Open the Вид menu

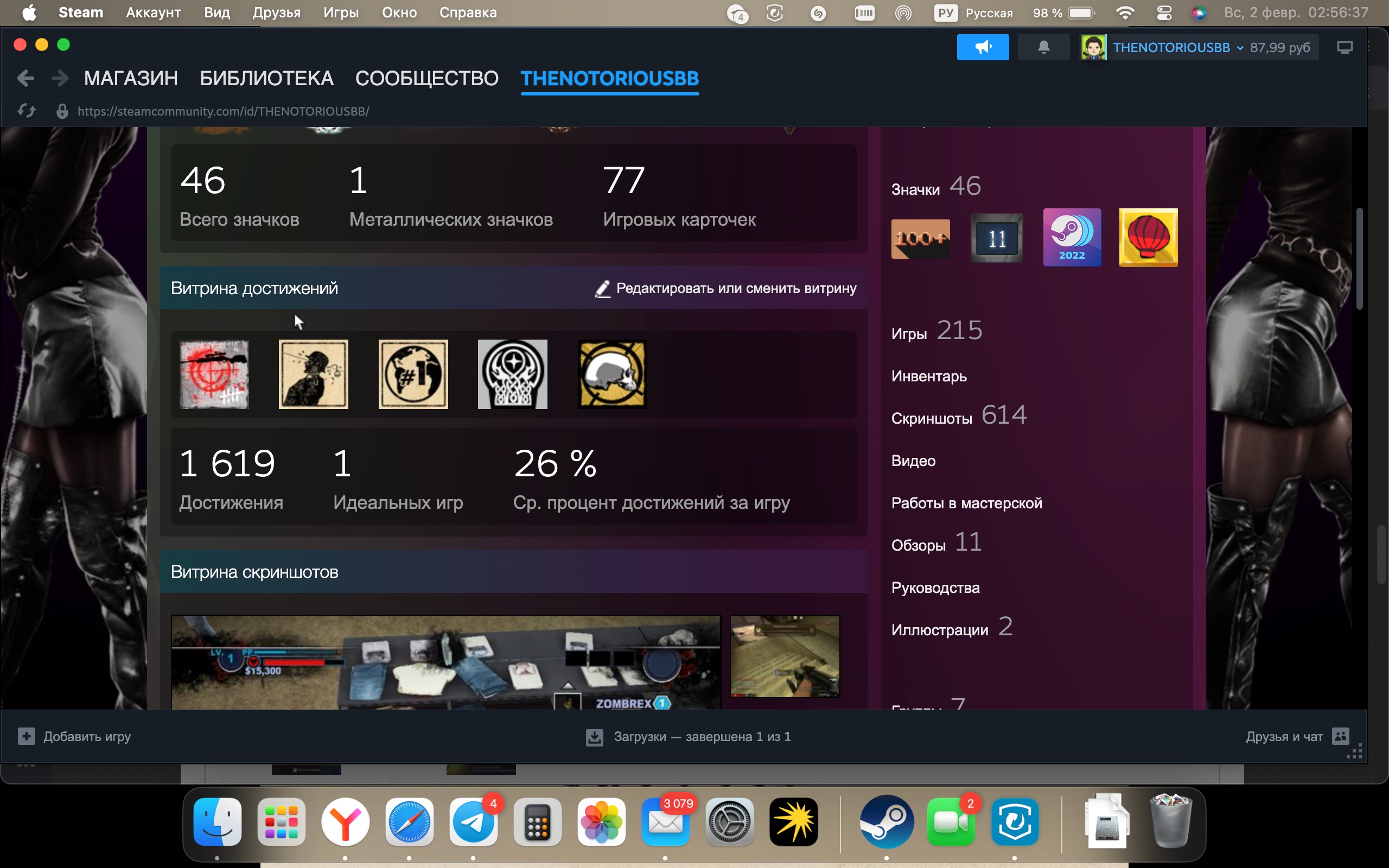tap(217, 12)
